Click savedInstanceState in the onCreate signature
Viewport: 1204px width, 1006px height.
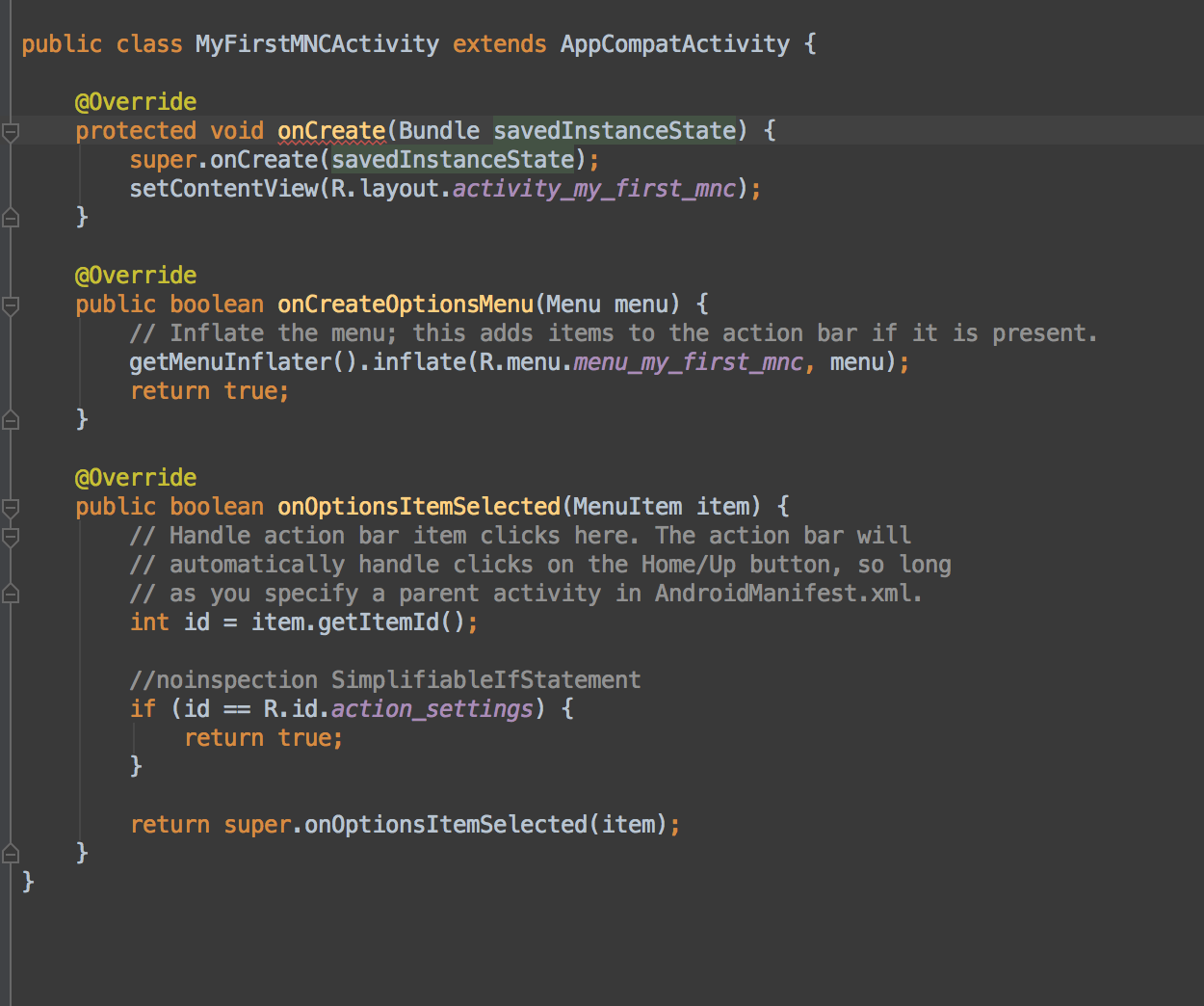click(x=615, y=131)
